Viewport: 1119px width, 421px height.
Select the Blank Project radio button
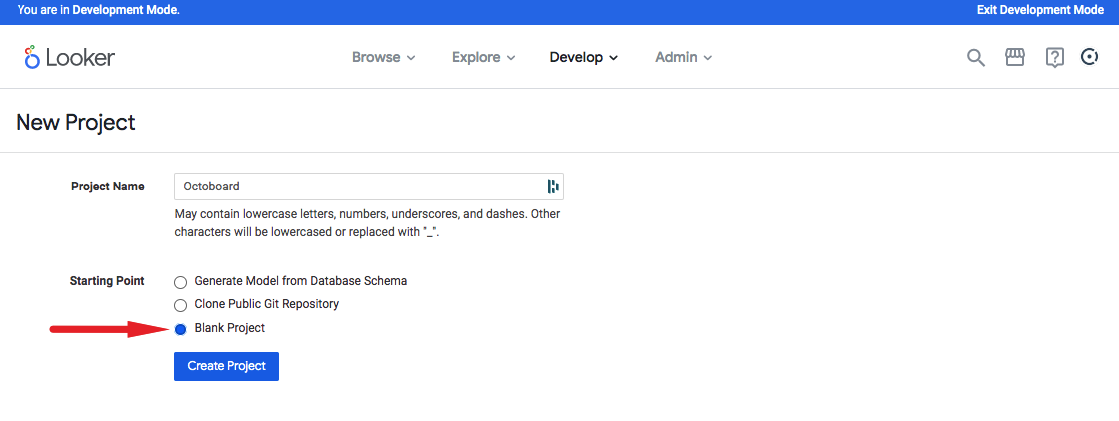click(x=181, y=329)
